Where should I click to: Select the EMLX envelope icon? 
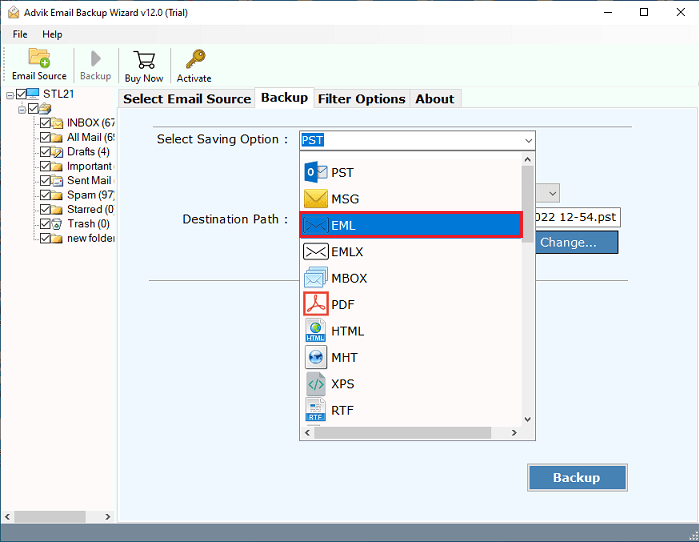tap(316, 251)
